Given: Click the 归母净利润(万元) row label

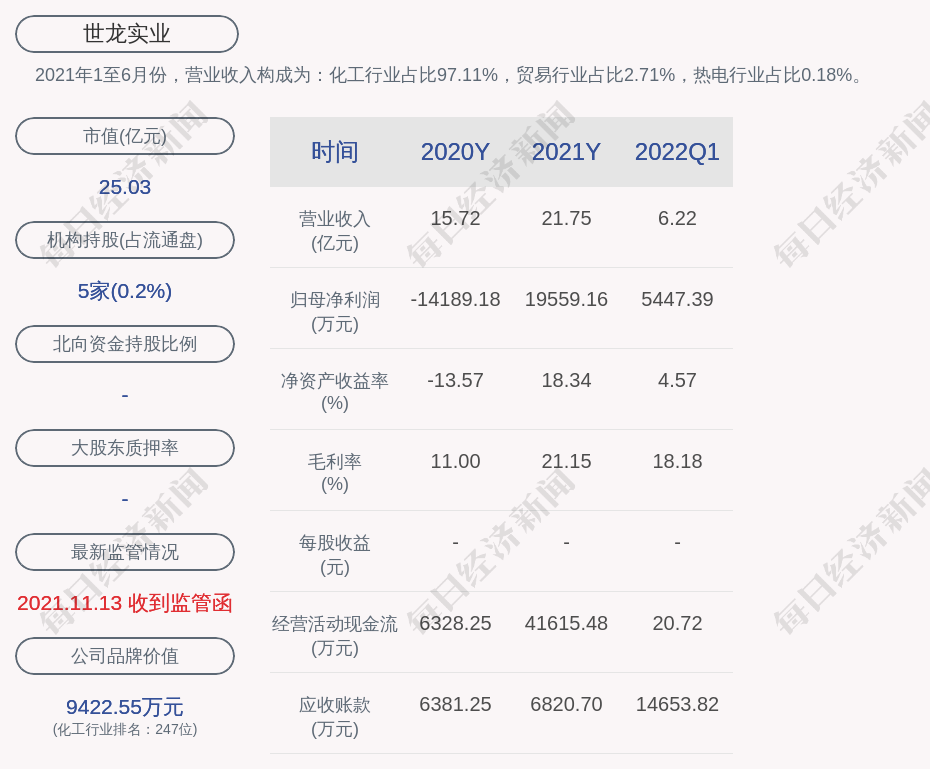Looking at the screenshot, I should point(335,312).
